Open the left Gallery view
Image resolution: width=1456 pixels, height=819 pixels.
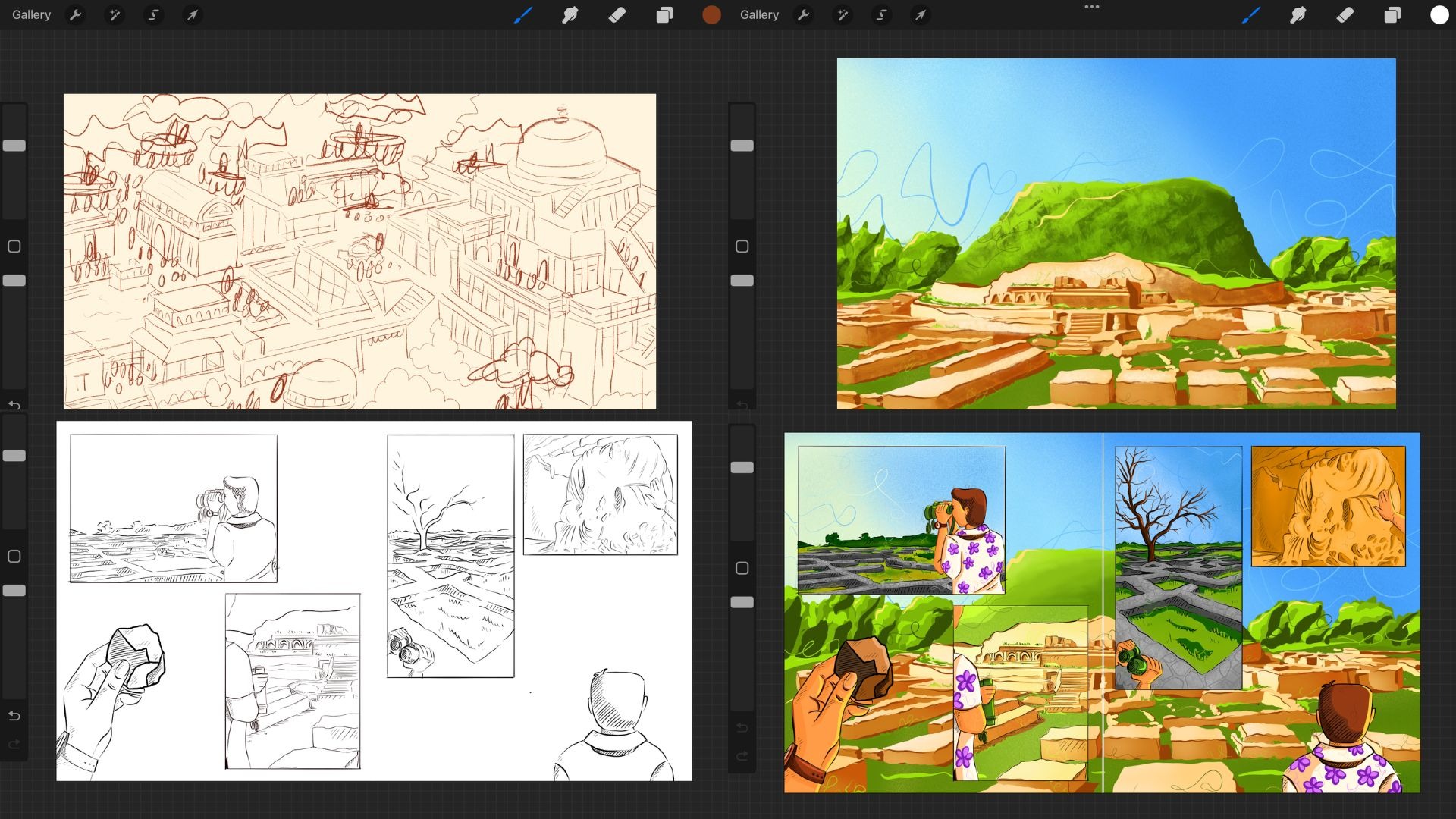coord(31,15)
